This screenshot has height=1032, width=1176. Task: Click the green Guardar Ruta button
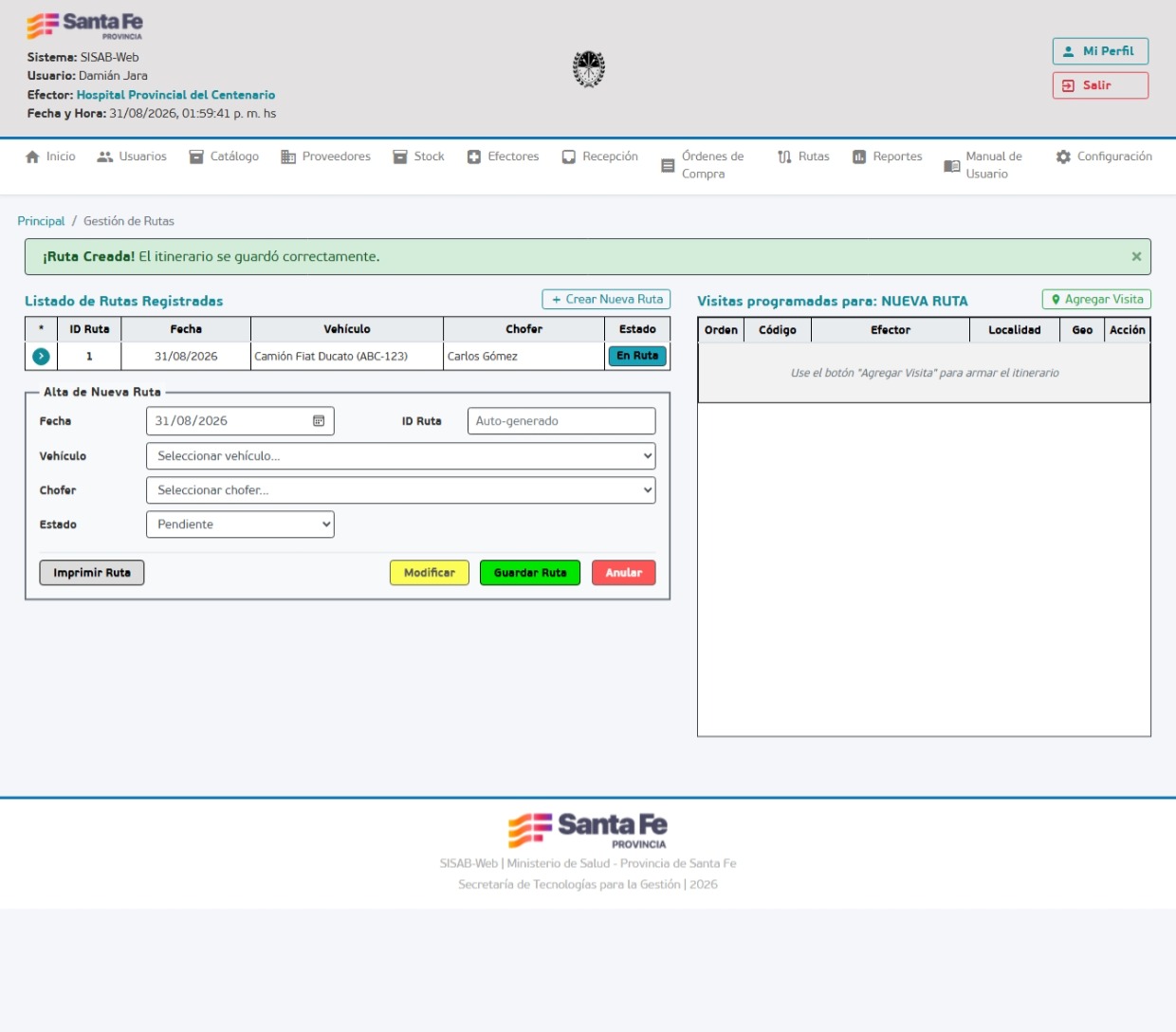click(x=530, y=573)
